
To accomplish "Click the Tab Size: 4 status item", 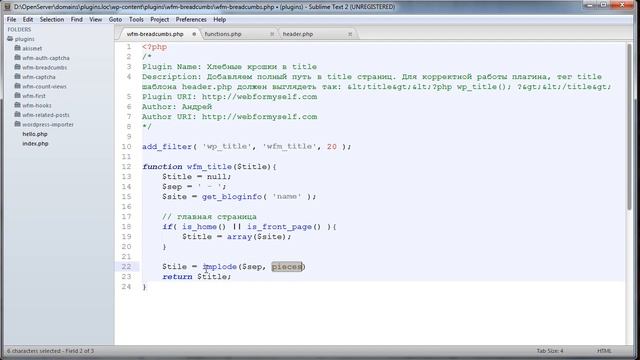I will [x=550, y=351].
